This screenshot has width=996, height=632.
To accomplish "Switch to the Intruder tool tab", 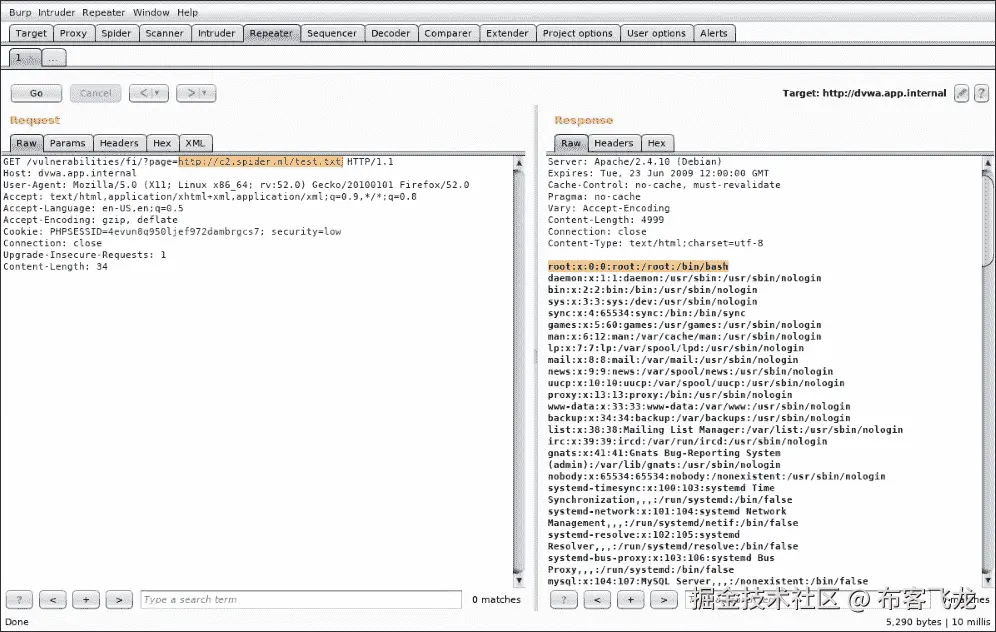I will pos(217,33).
